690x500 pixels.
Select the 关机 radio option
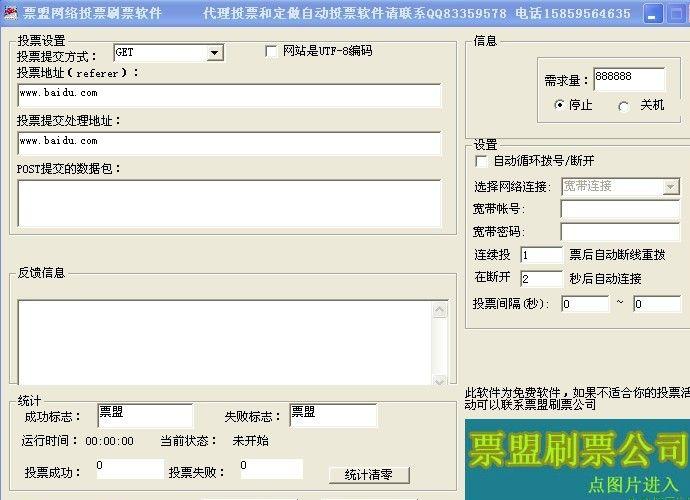click(x=624, y=105)
